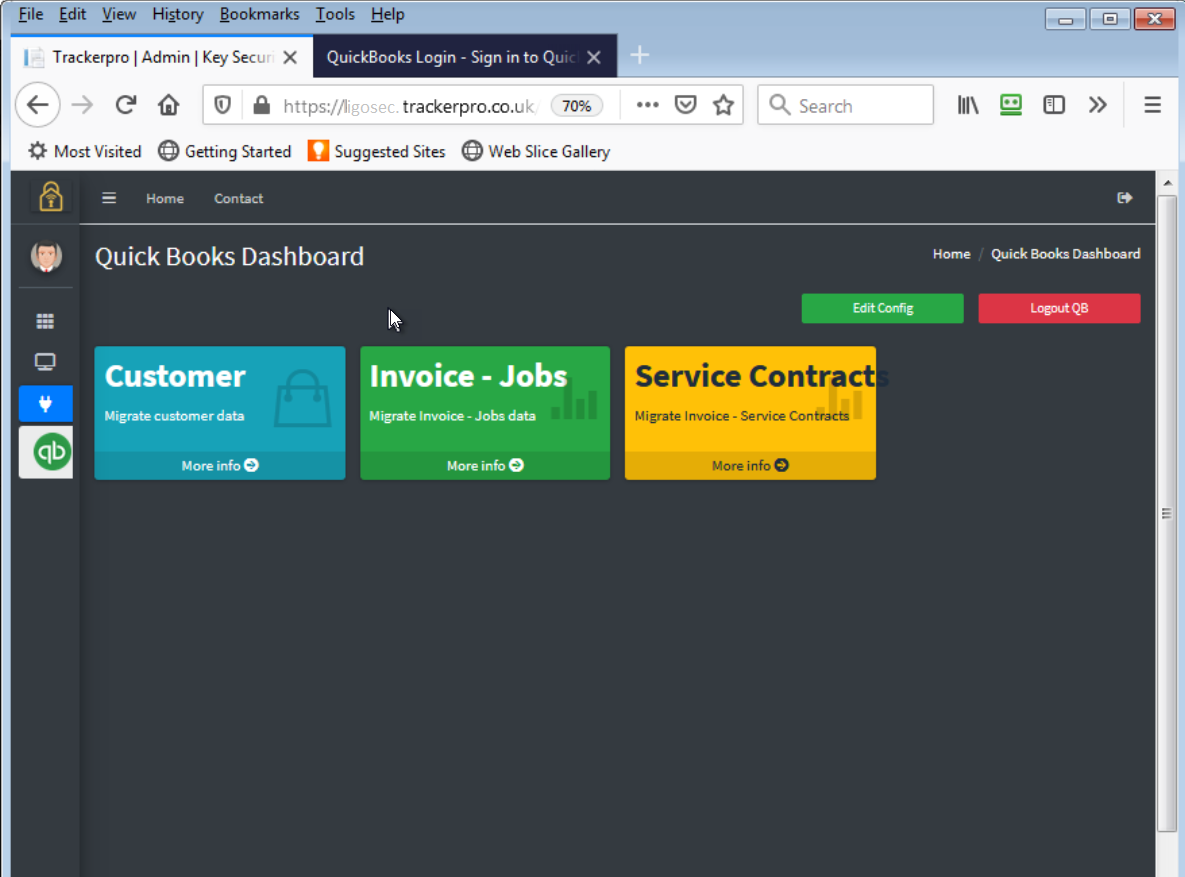Click the green extension icon in toolbar
The height and width of the screenshot is (877, 1185).
tap(1010, 105)
